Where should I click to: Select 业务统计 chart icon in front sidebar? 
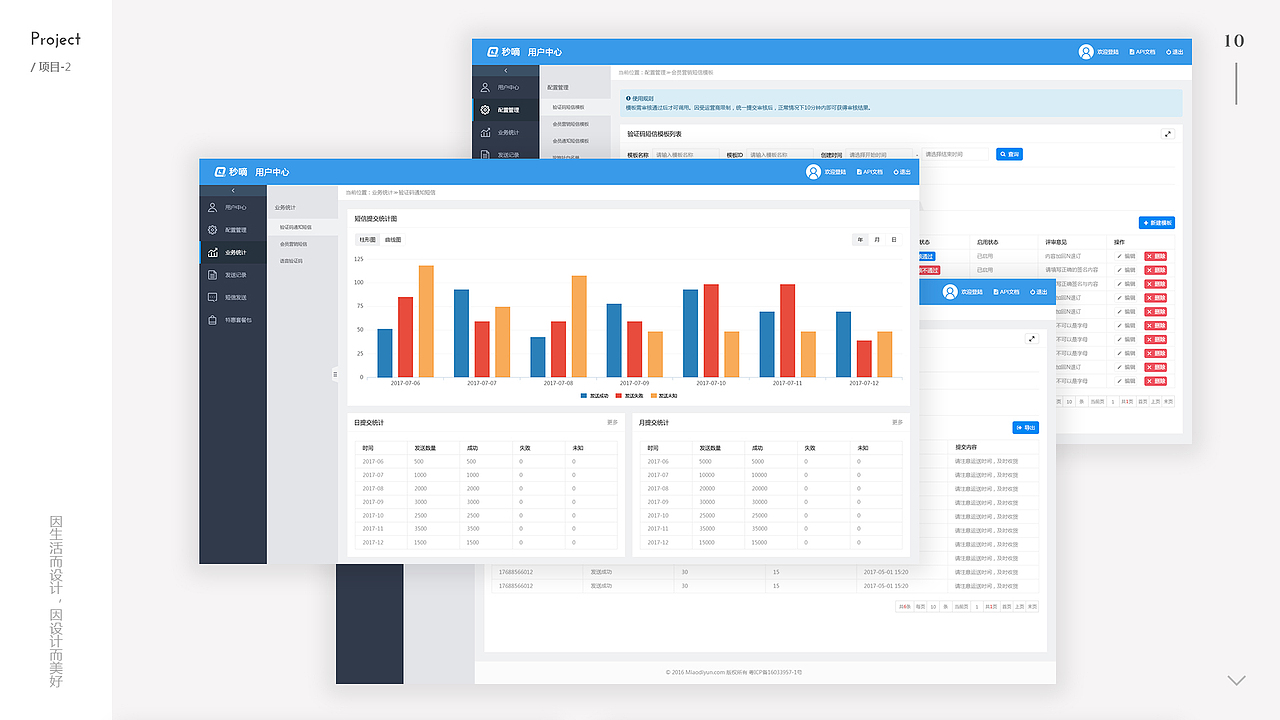tap(212, 252)
